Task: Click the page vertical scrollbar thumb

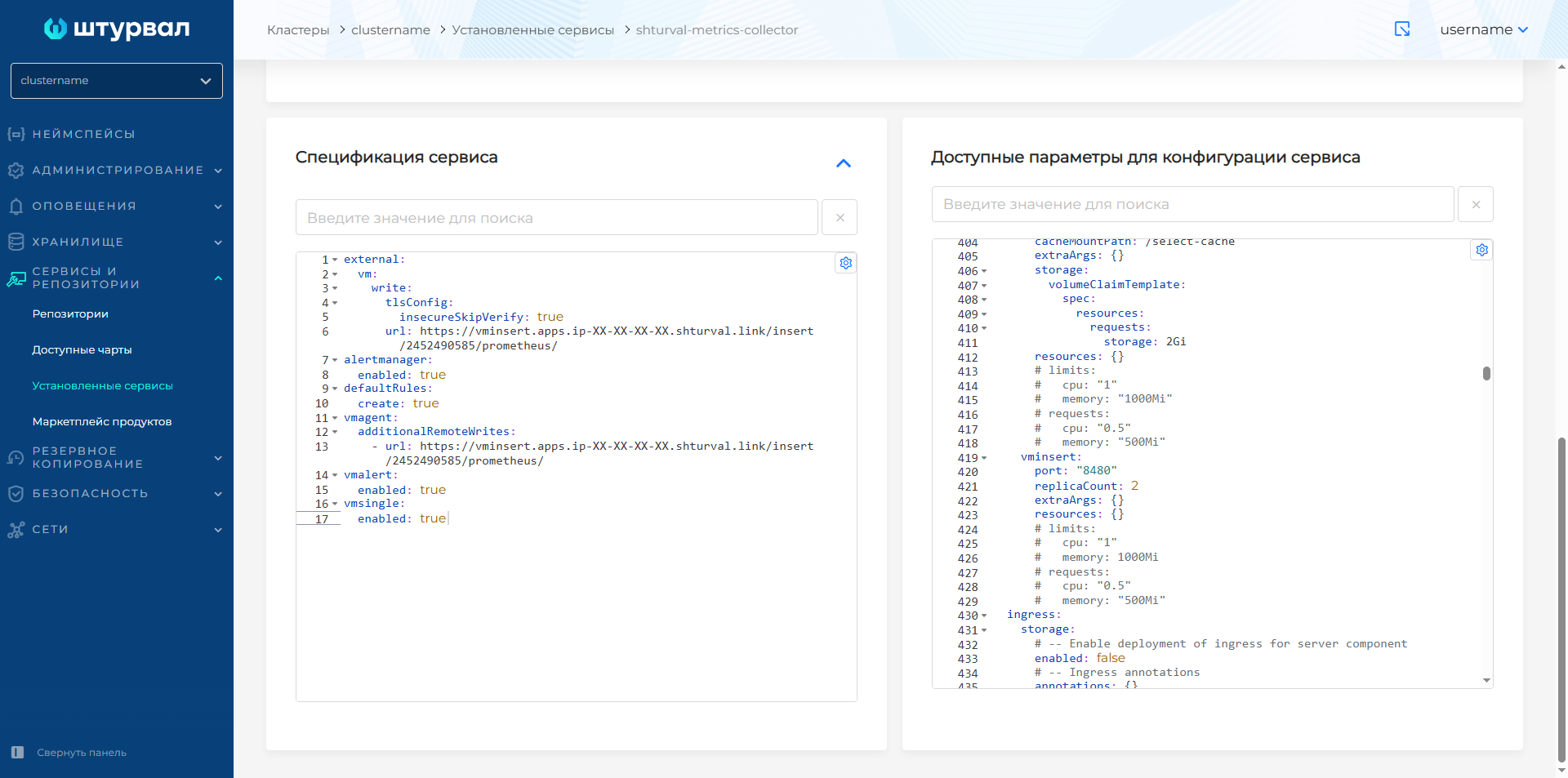Action: [x=1561, y=600]
